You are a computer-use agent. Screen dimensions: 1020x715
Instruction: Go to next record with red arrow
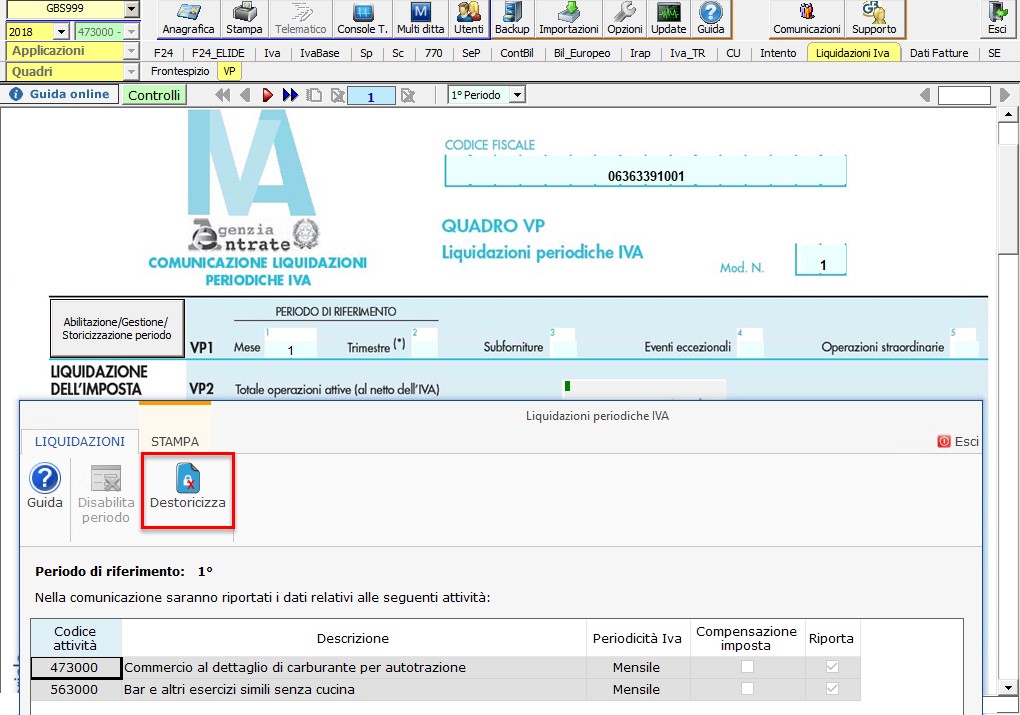pos(267,95)
